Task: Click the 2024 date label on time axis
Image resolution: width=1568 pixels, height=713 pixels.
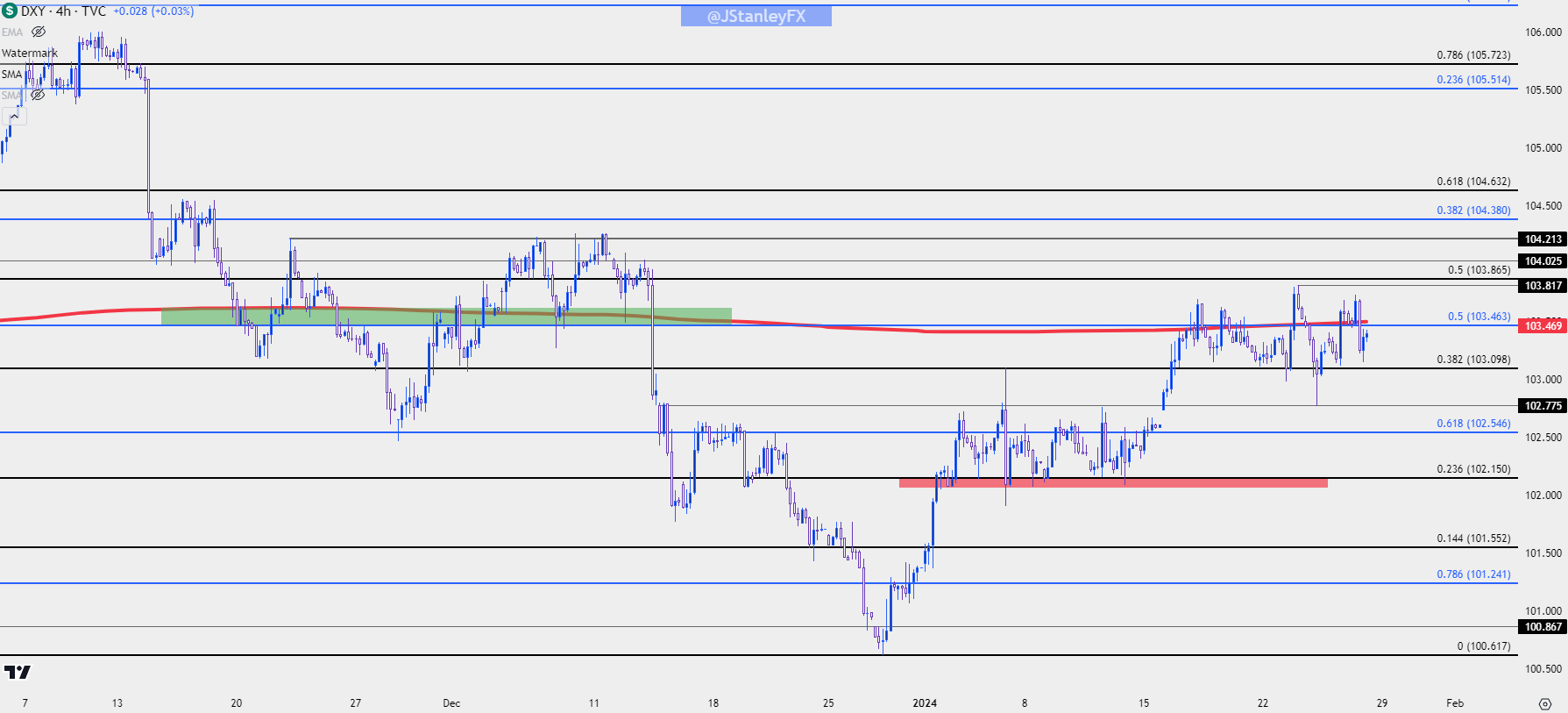Action: pos(925,702)
